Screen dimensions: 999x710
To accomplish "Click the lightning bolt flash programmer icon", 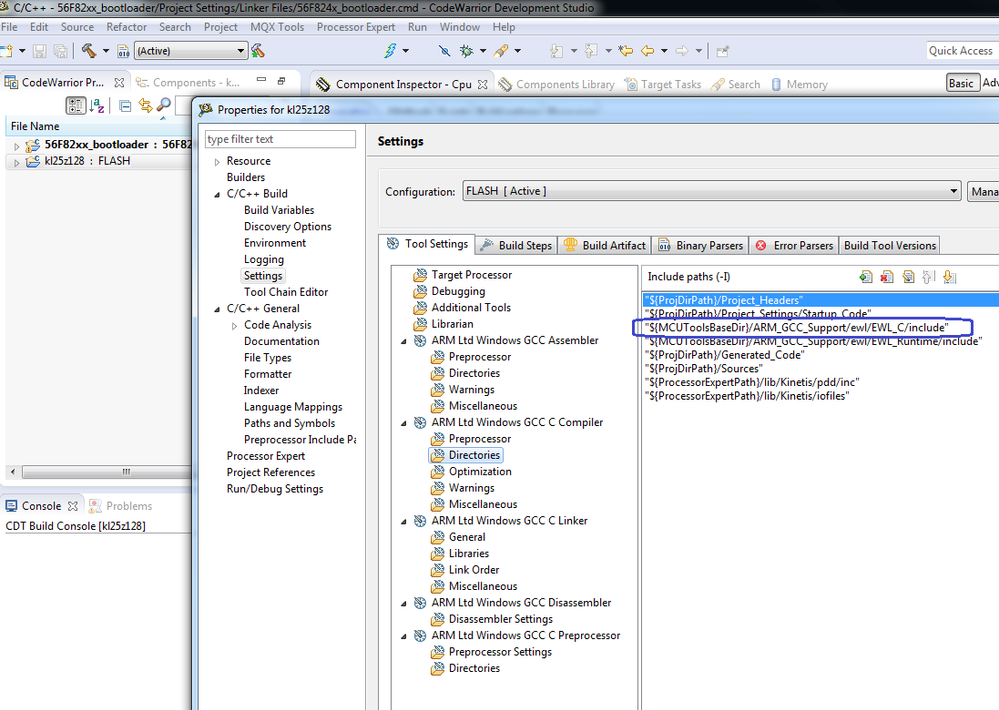I will coord(390,51).
